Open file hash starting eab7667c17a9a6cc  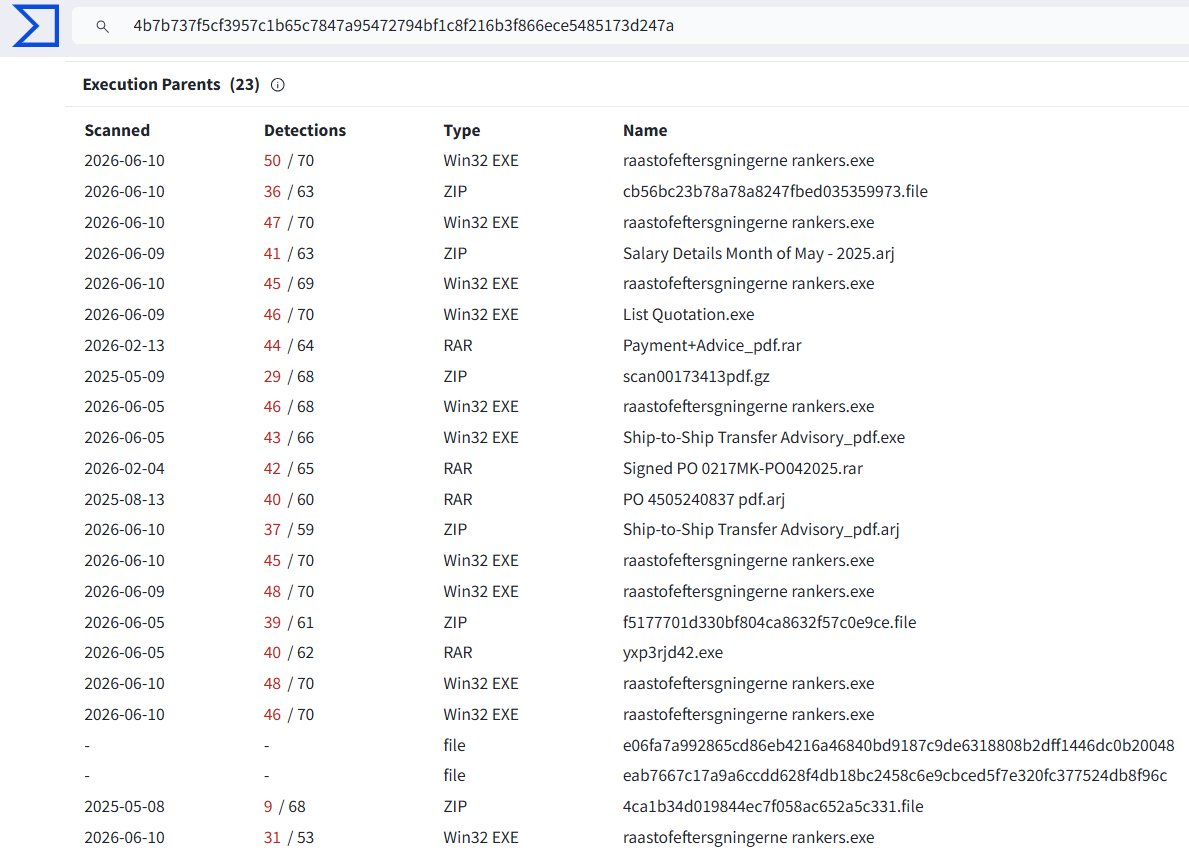point(895,776)
